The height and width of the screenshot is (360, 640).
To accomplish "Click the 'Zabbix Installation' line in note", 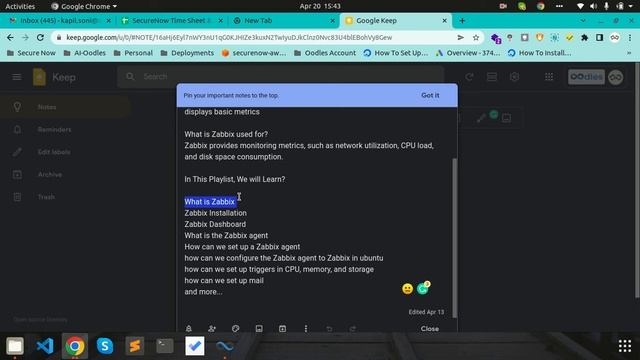I will 216,213.
